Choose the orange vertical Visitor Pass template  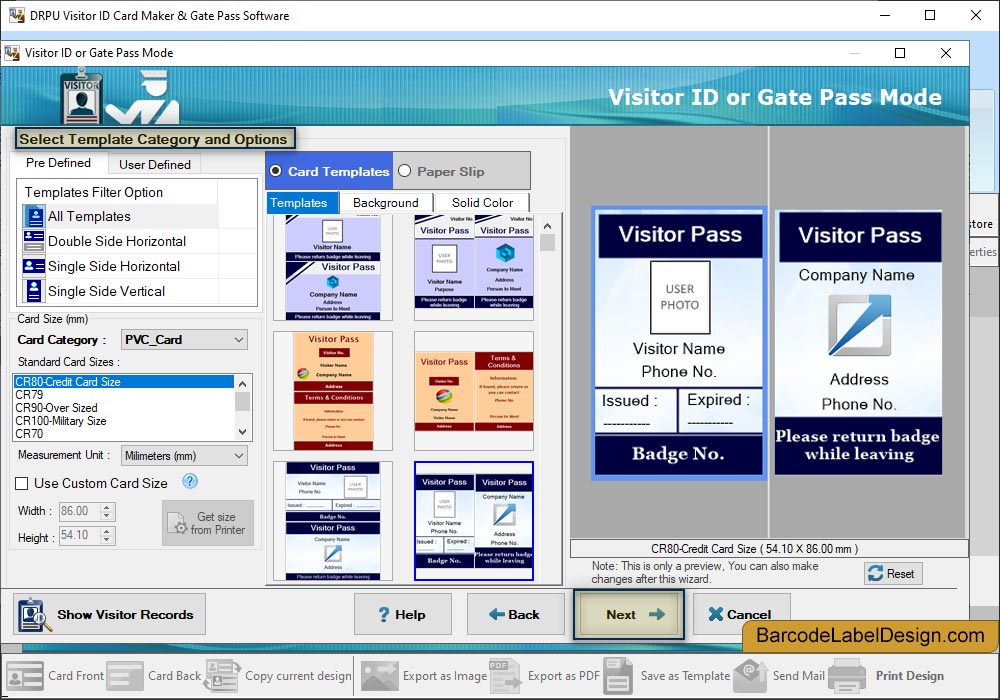333,391
